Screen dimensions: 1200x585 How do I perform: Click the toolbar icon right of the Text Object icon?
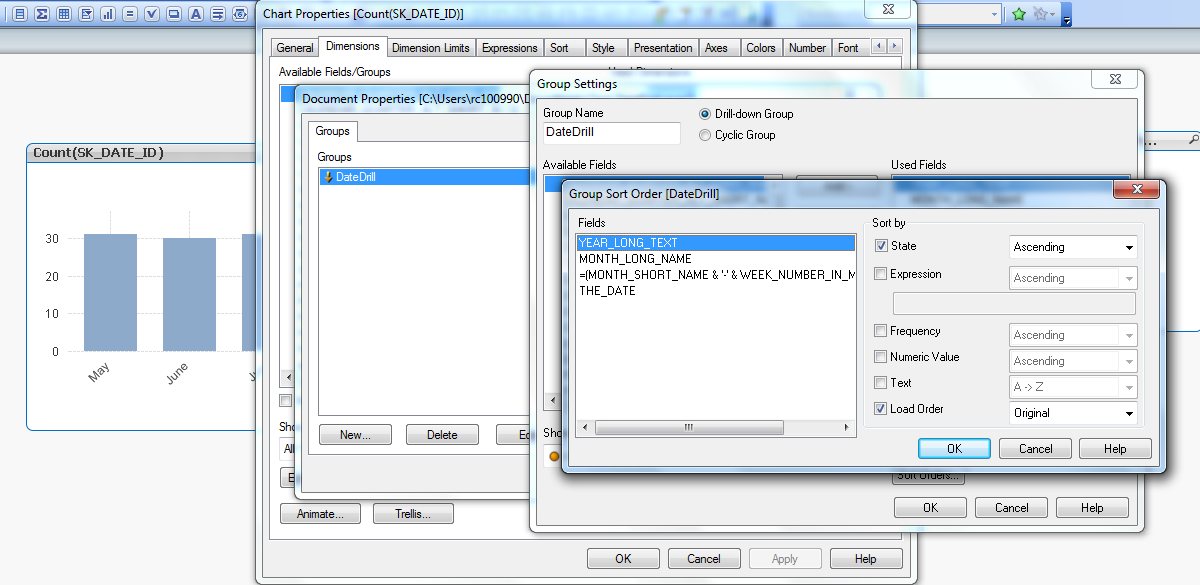tap(217, 14)
